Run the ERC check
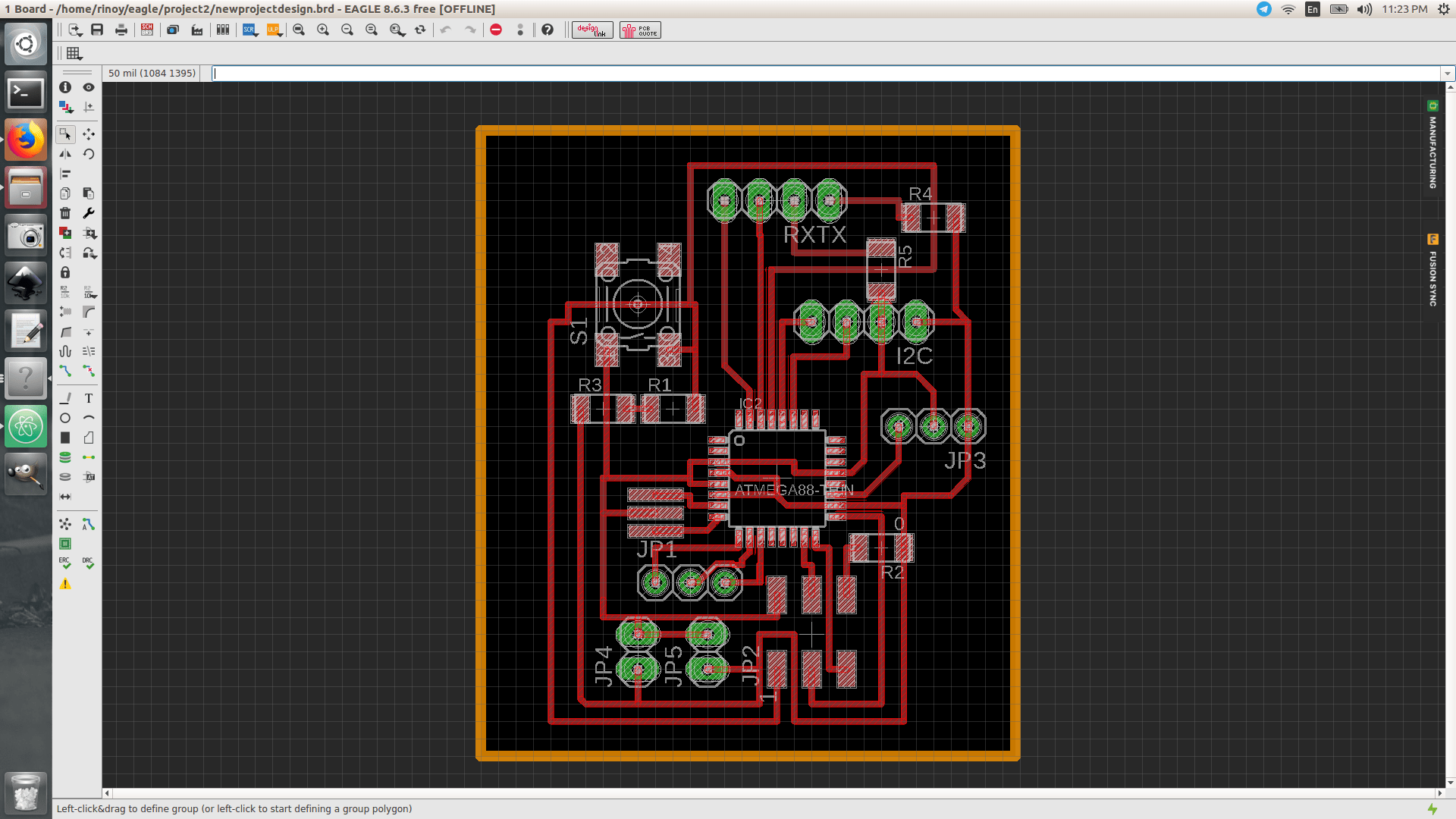Image resolution: width=1456 pixels, height=819 pixels. [65, 563]
